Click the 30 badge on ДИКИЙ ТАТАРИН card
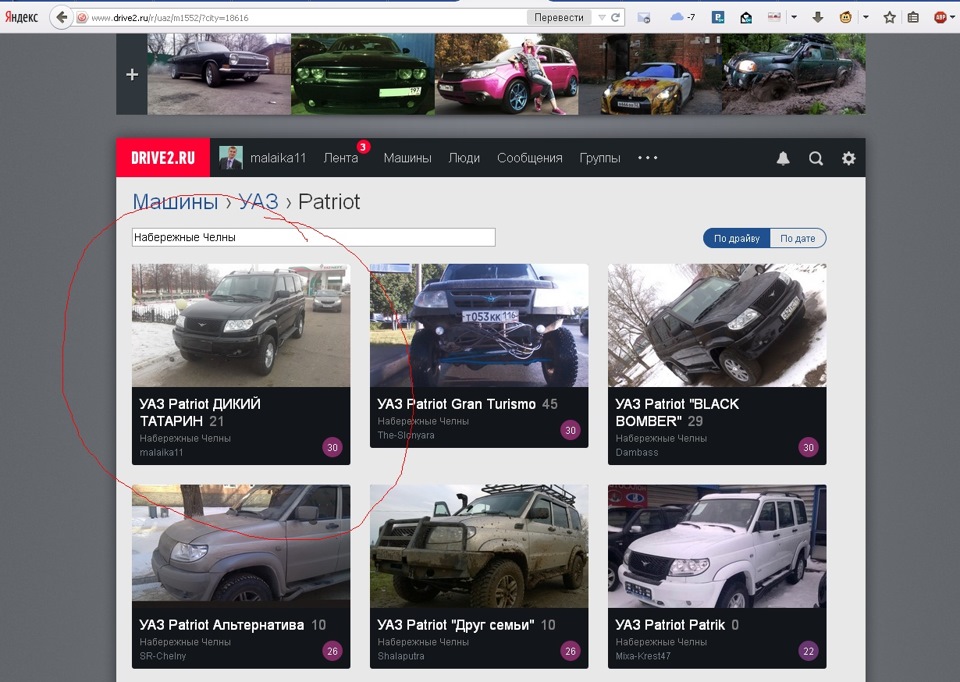This screenshot has width=960, height=682. [332, 448]
